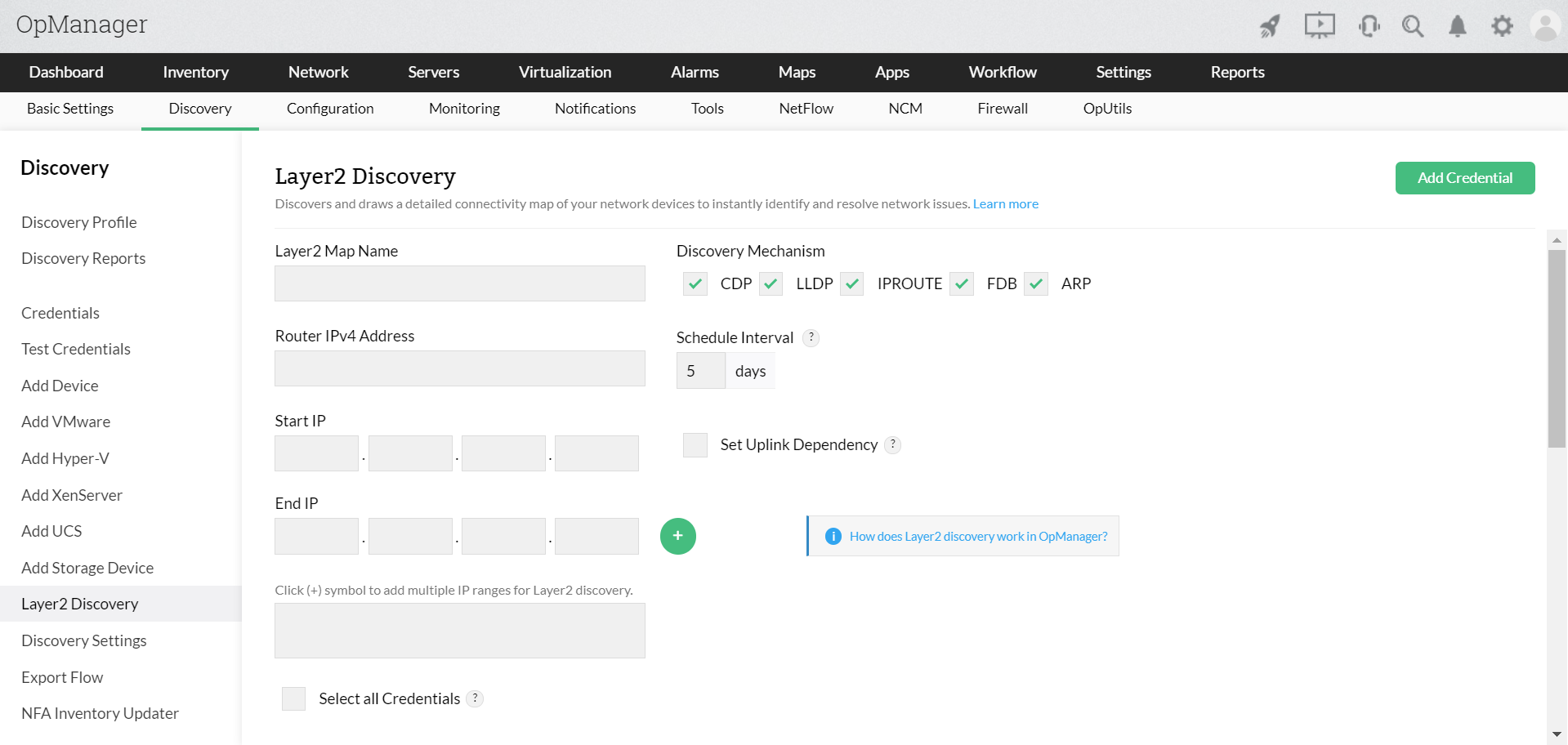Toggle the LLDP checkbox

(x=771, y=283)
